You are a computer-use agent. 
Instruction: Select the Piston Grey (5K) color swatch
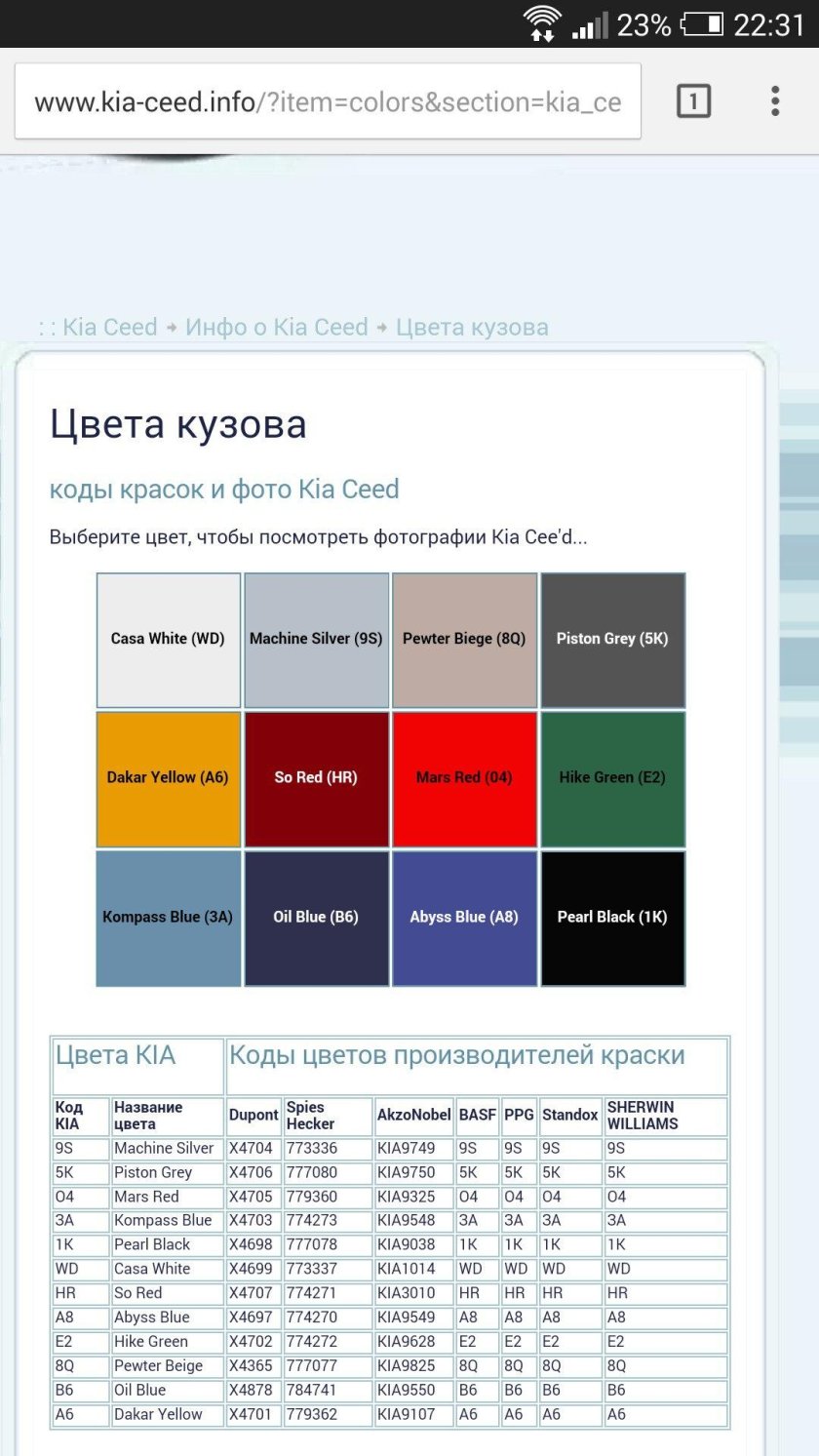[x=612, y=639]
